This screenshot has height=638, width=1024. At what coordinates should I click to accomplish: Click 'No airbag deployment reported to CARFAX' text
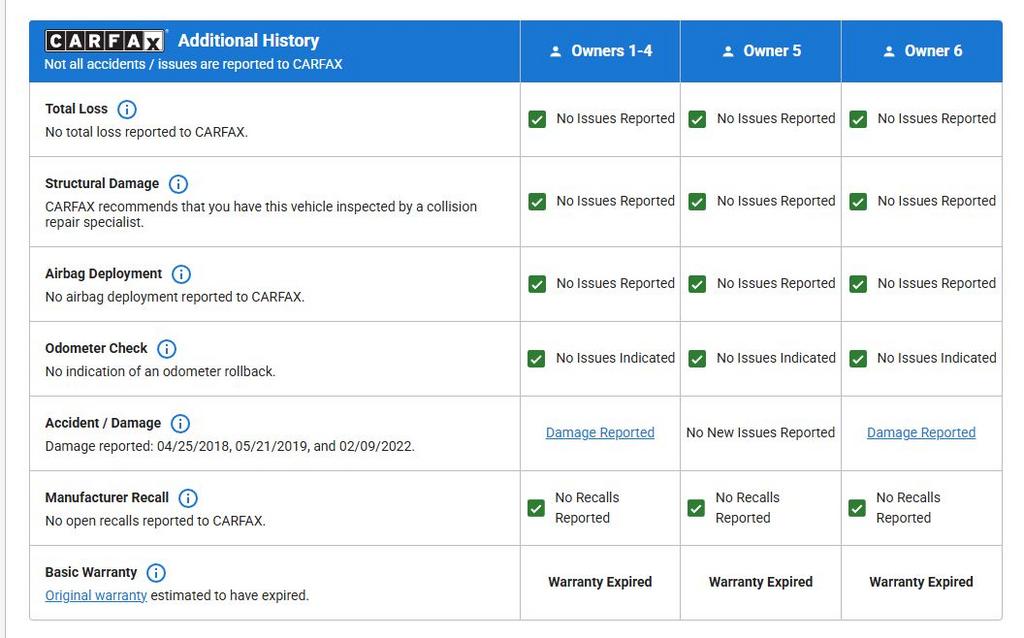click(x=174, y=297)
